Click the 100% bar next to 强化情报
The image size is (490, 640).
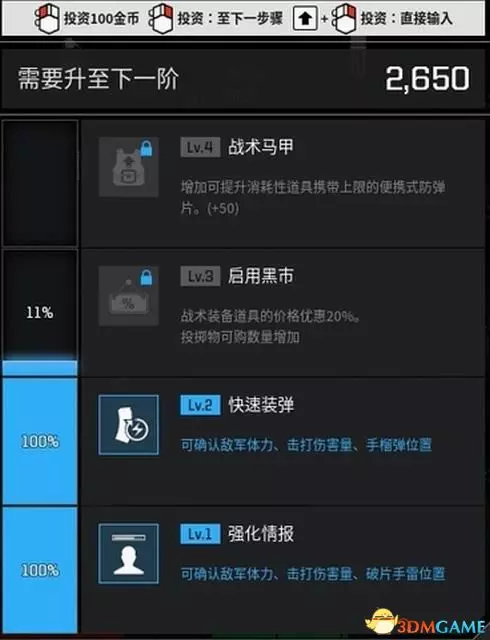coord(40,570)
